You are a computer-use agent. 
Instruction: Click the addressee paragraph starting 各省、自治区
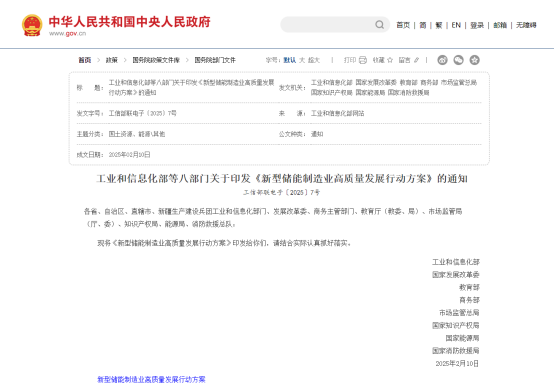click(273, 218)
